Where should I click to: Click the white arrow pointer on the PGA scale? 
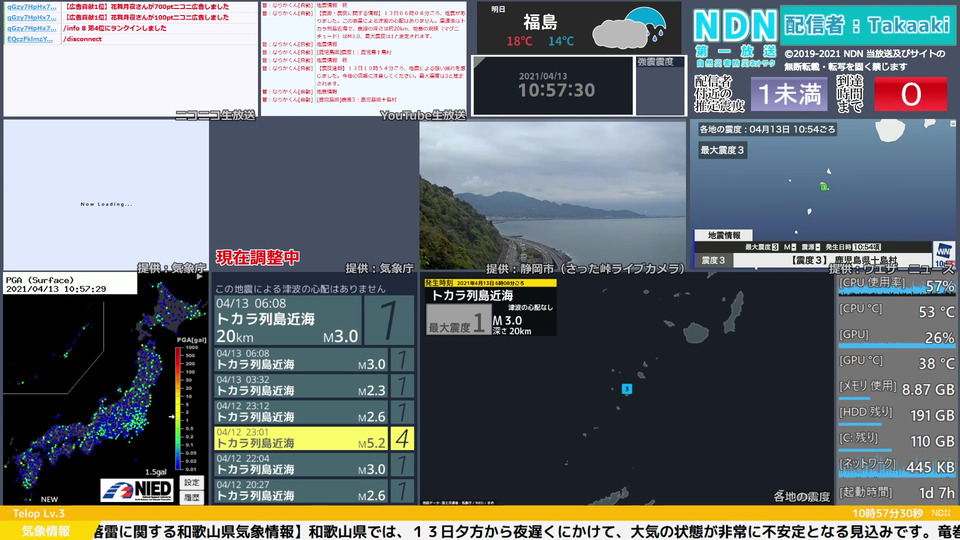(172, 417)
